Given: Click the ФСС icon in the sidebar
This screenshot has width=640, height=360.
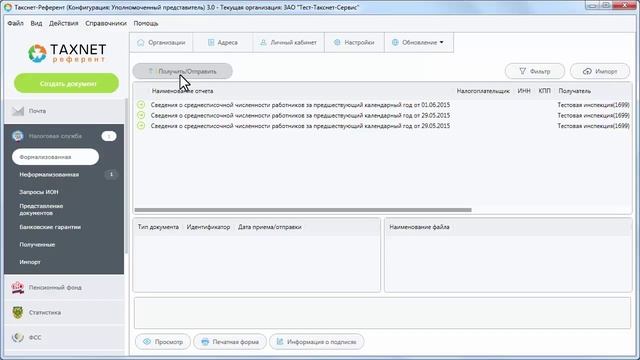Looking at the screenshot, I should 18,337.
